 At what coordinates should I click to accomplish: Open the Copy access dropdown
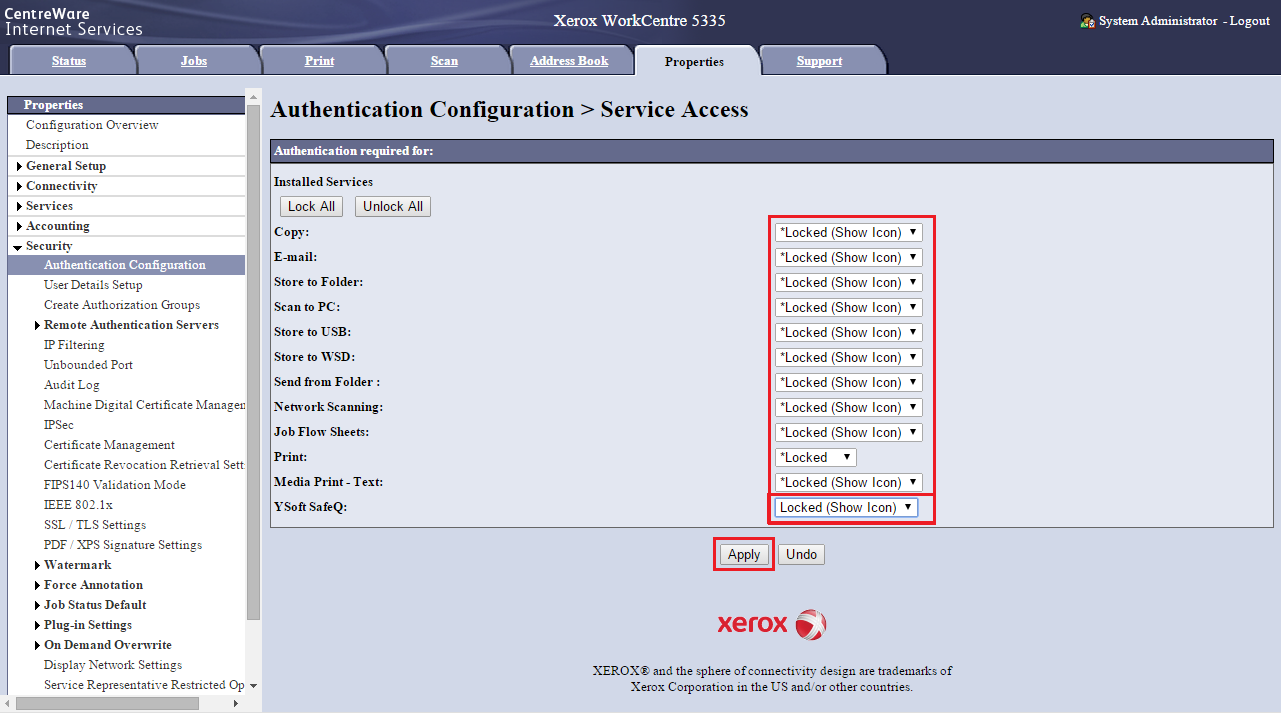(x=848, y=232)
